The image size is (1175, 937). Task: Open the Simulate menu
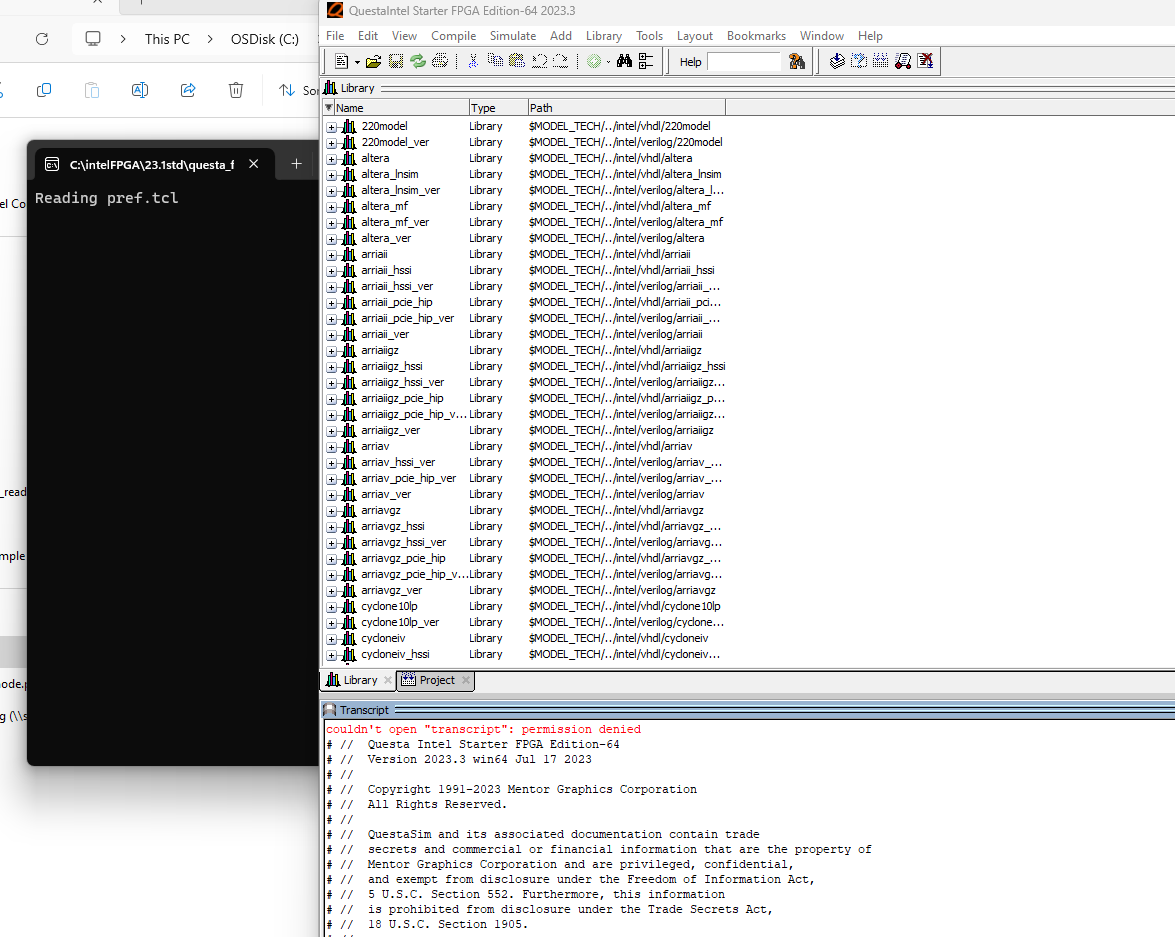tap(512, 36)
